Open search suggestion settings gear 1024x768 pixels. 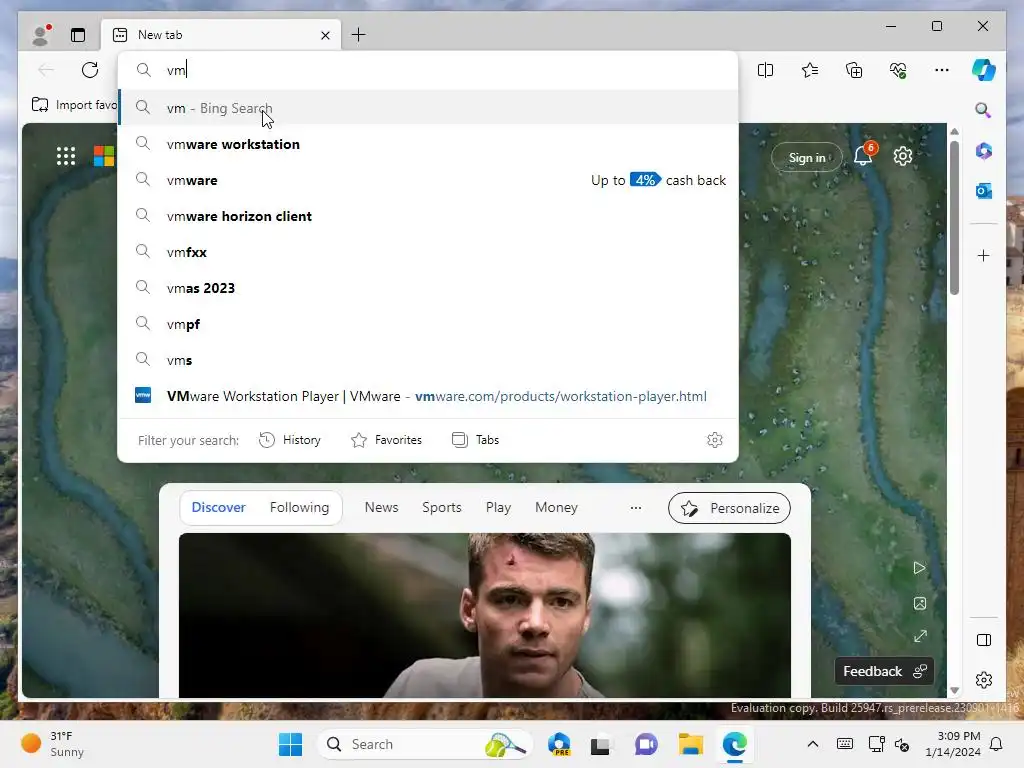(715, 440)
